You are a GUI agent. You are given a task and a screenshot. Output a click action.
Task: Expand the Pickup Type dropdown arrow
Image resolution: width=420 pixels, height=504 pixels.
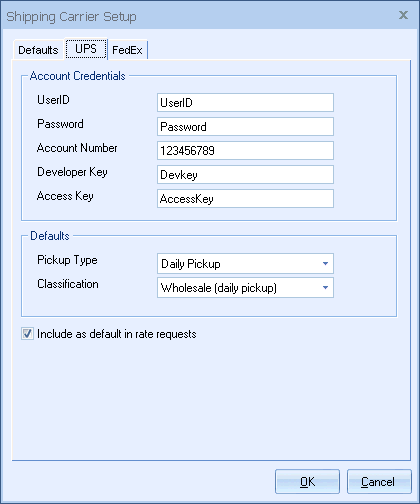pos(326,264)
